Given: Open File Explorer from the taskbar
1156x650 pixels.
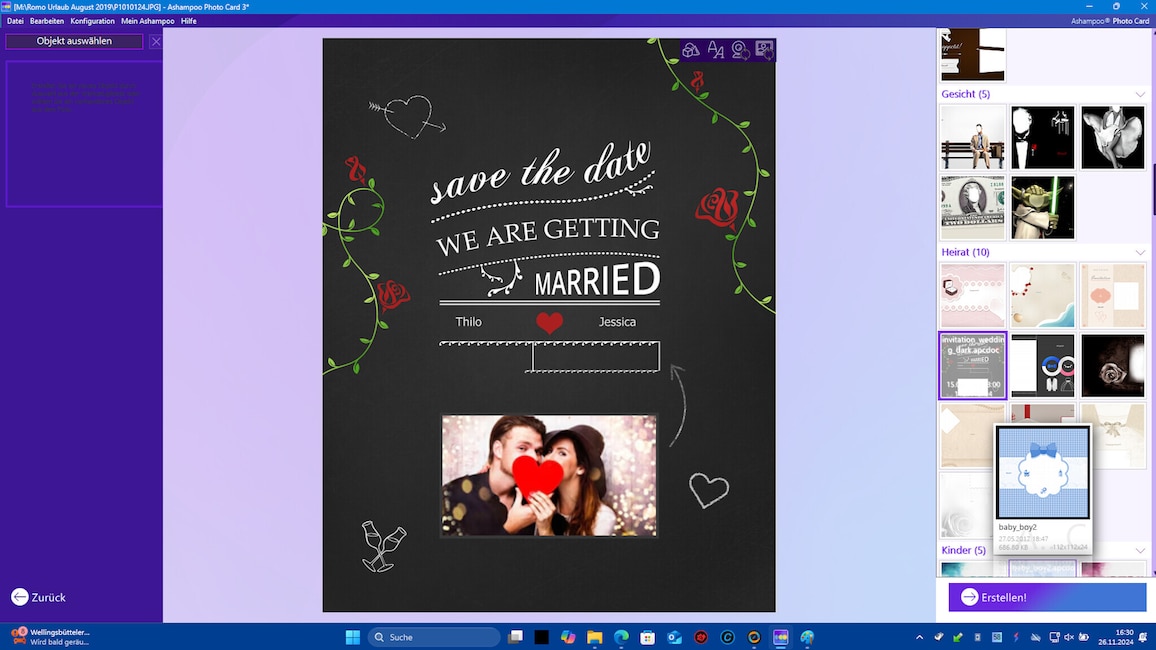Looking at the screenshot, I should click(594, 637).
